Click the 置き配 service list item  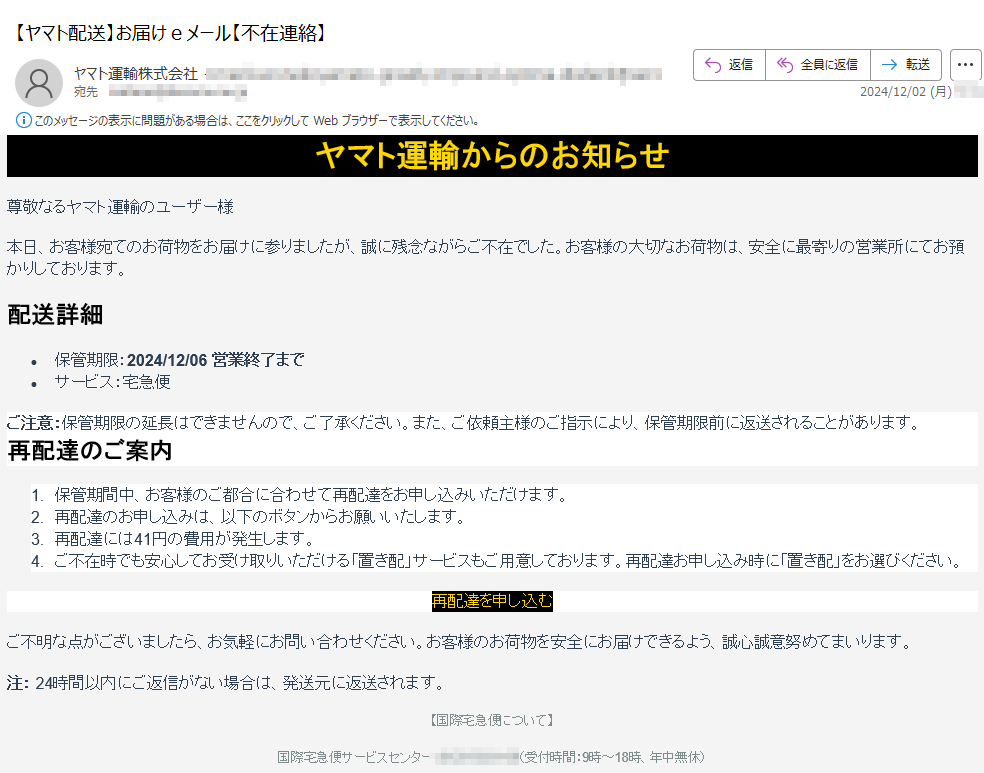tap(508, 560)
